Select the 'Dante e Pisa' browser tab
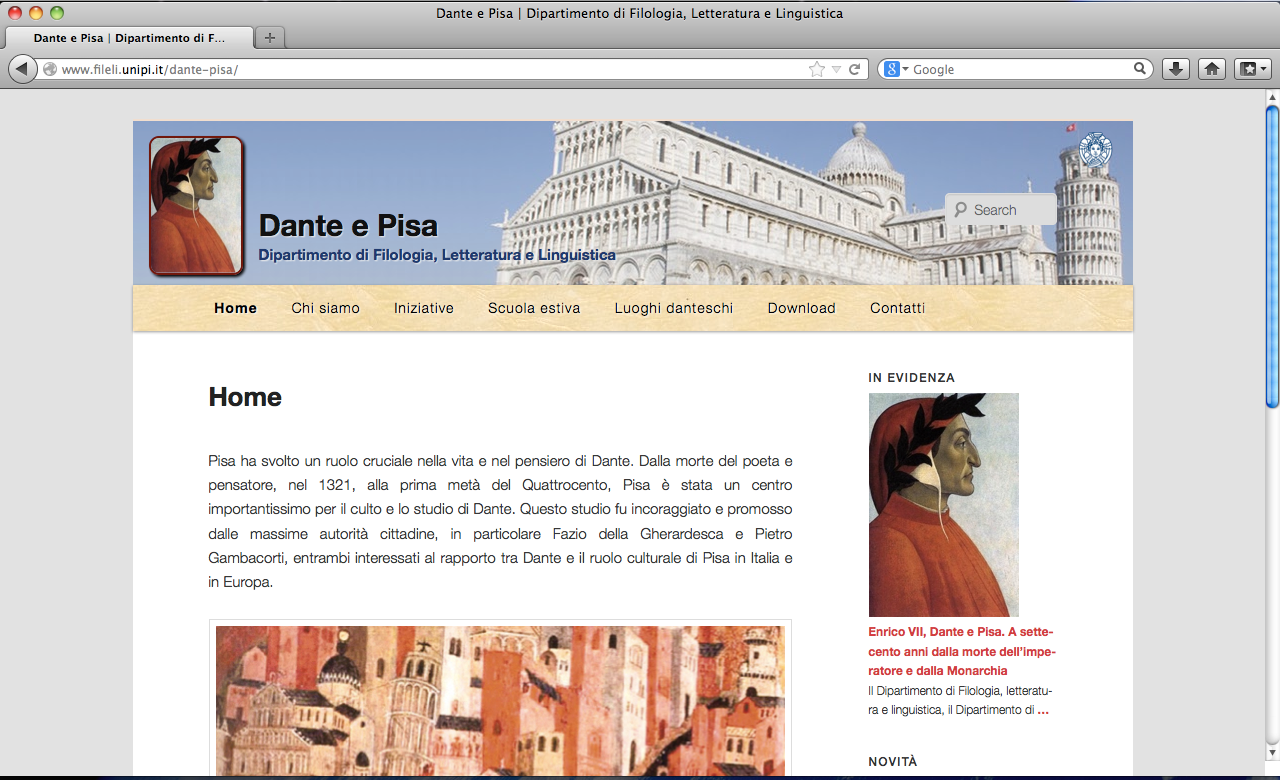1280x780 pixels. point(129,38)
